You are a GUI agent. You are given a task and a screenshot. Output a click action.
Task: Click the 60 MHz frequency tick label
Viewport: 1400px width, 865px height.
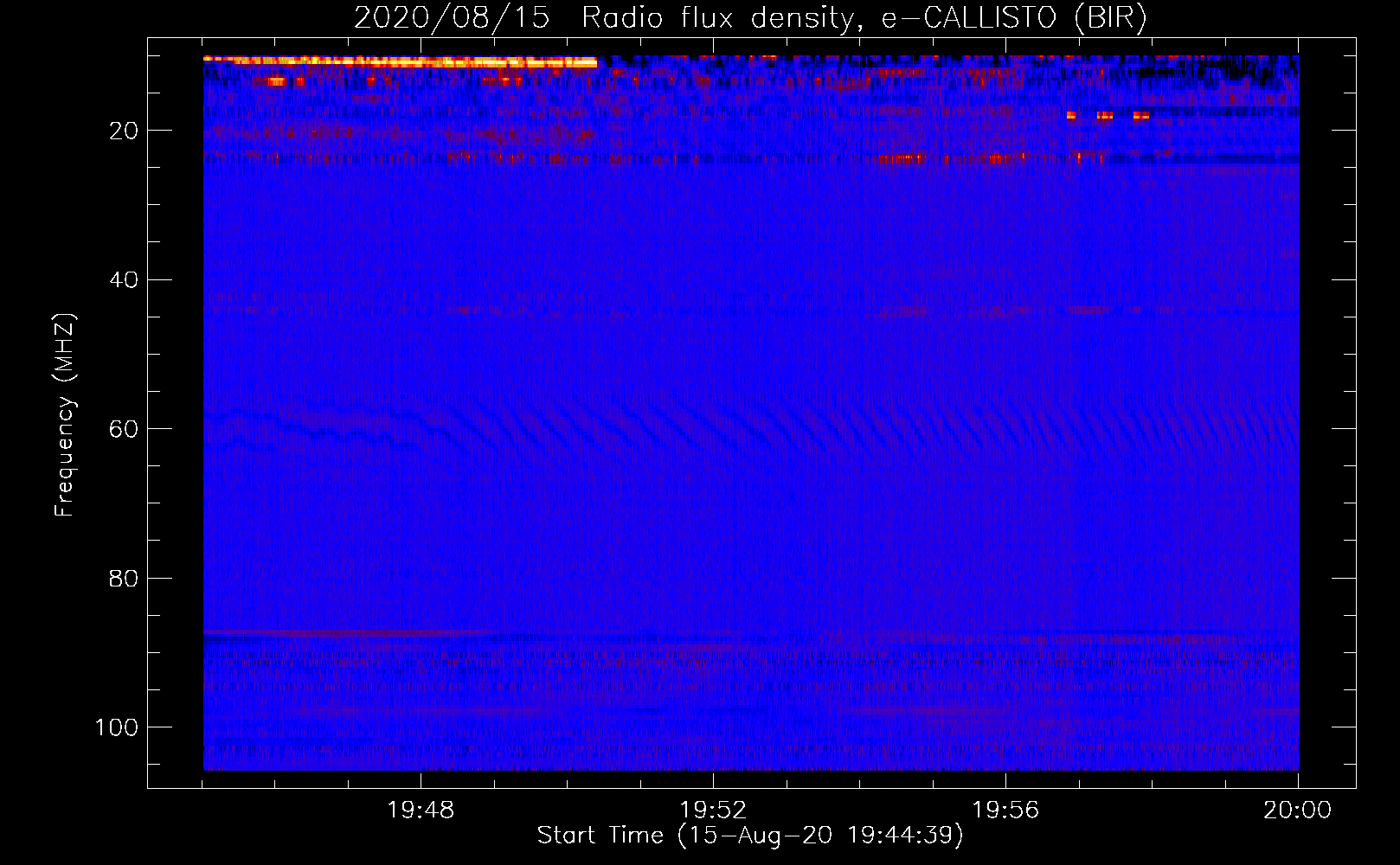click(124, 429)
